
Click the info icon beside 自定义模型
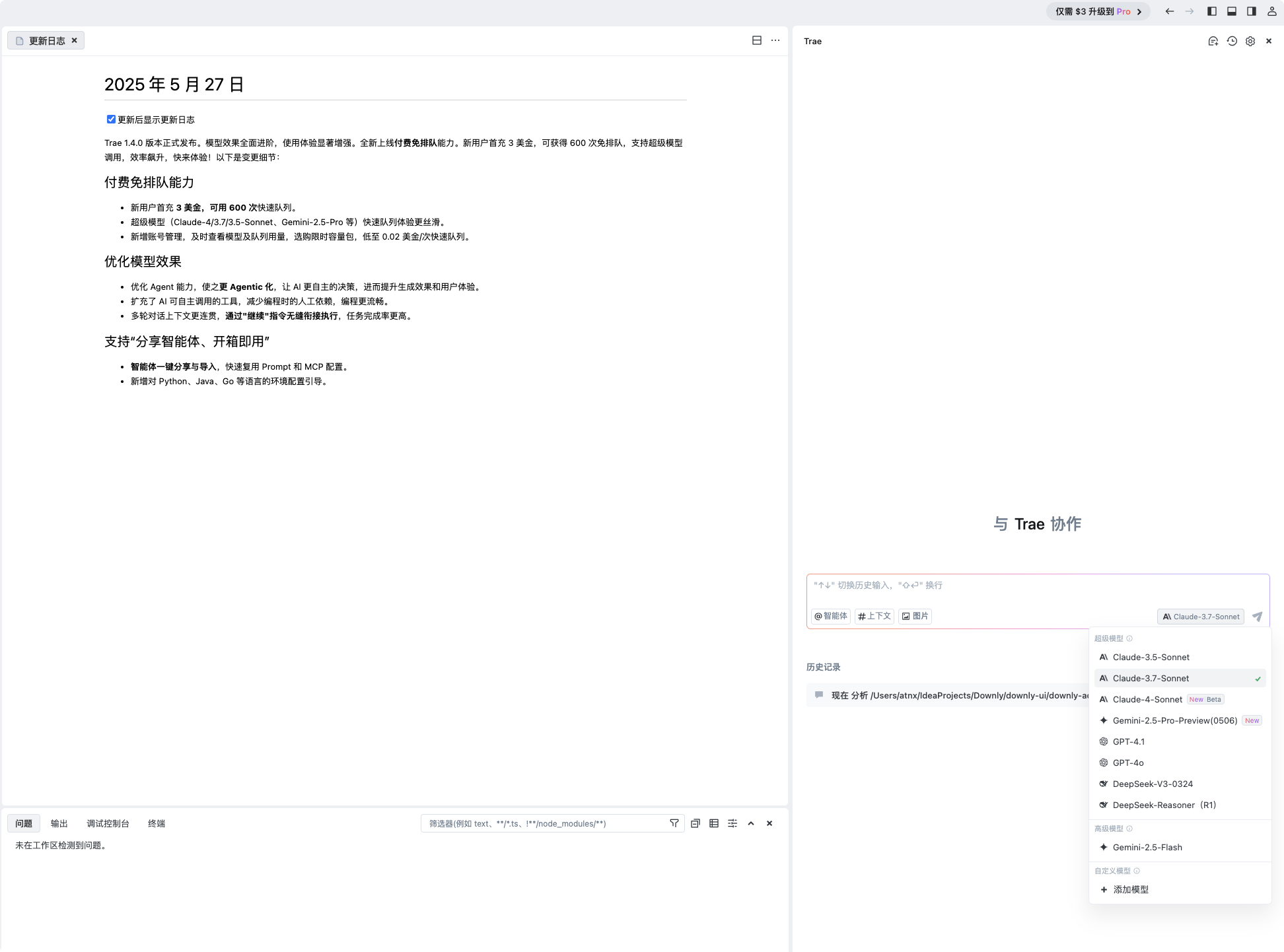(x=1137, y=871)
